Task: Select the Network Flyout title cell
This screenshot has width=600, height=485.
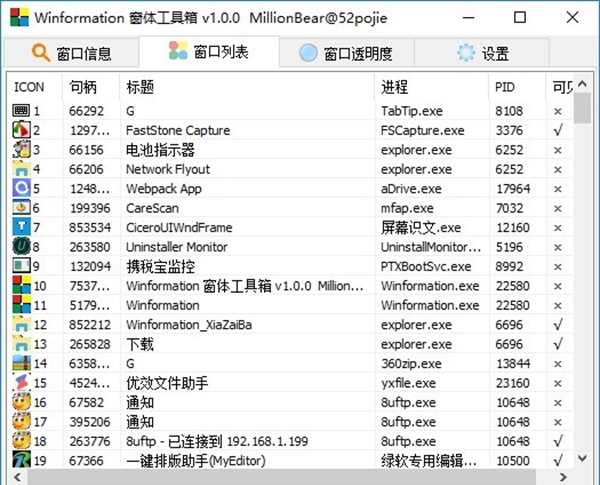Action: point(168,169)
